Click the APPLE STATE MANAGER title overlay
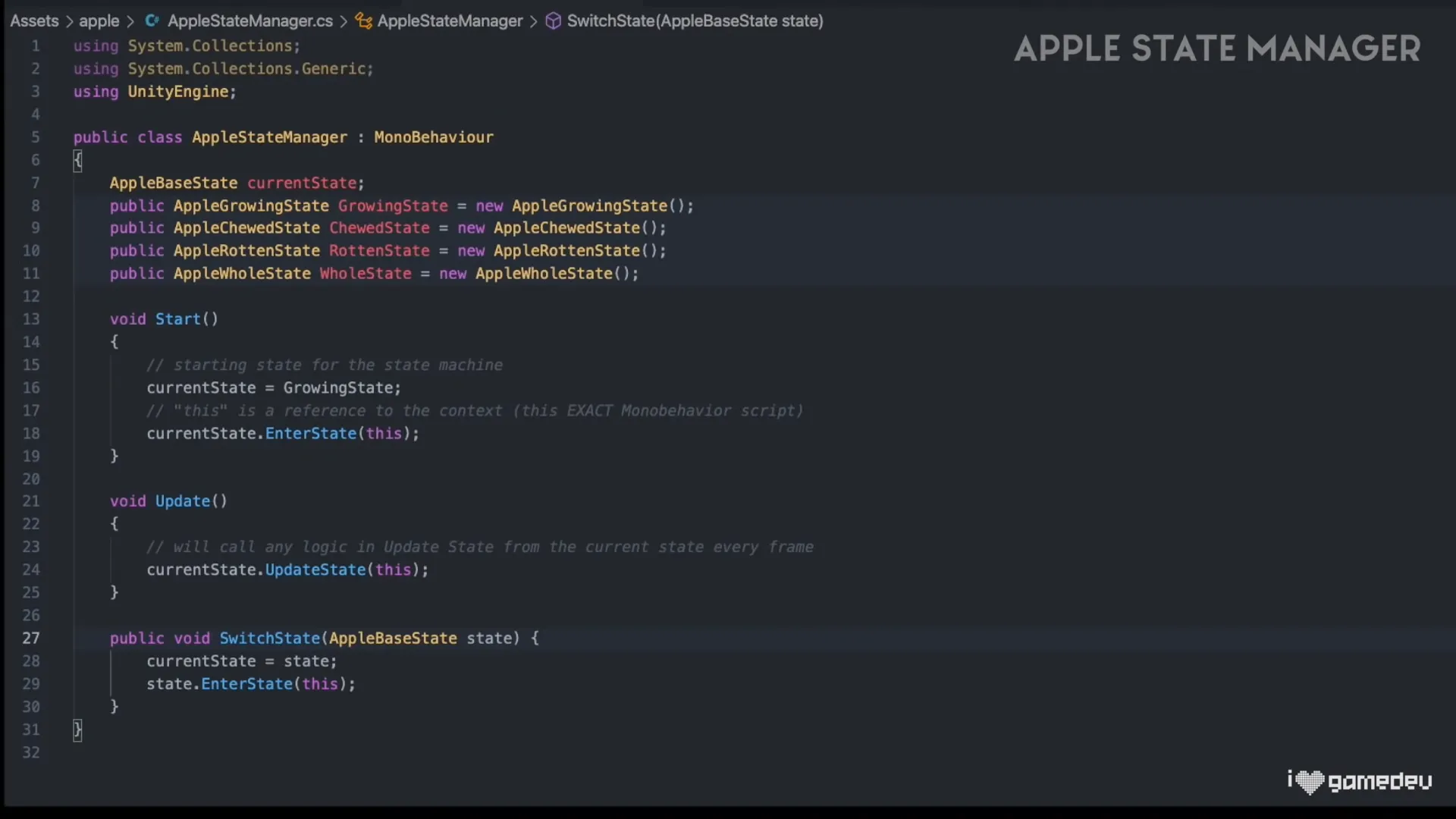This screenshot has height=819, width=1456. tap(1217, 49)
